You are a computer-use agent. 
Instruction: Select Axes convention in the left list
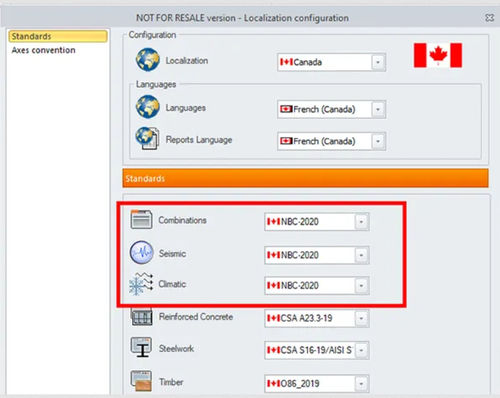tap(43, 50)
